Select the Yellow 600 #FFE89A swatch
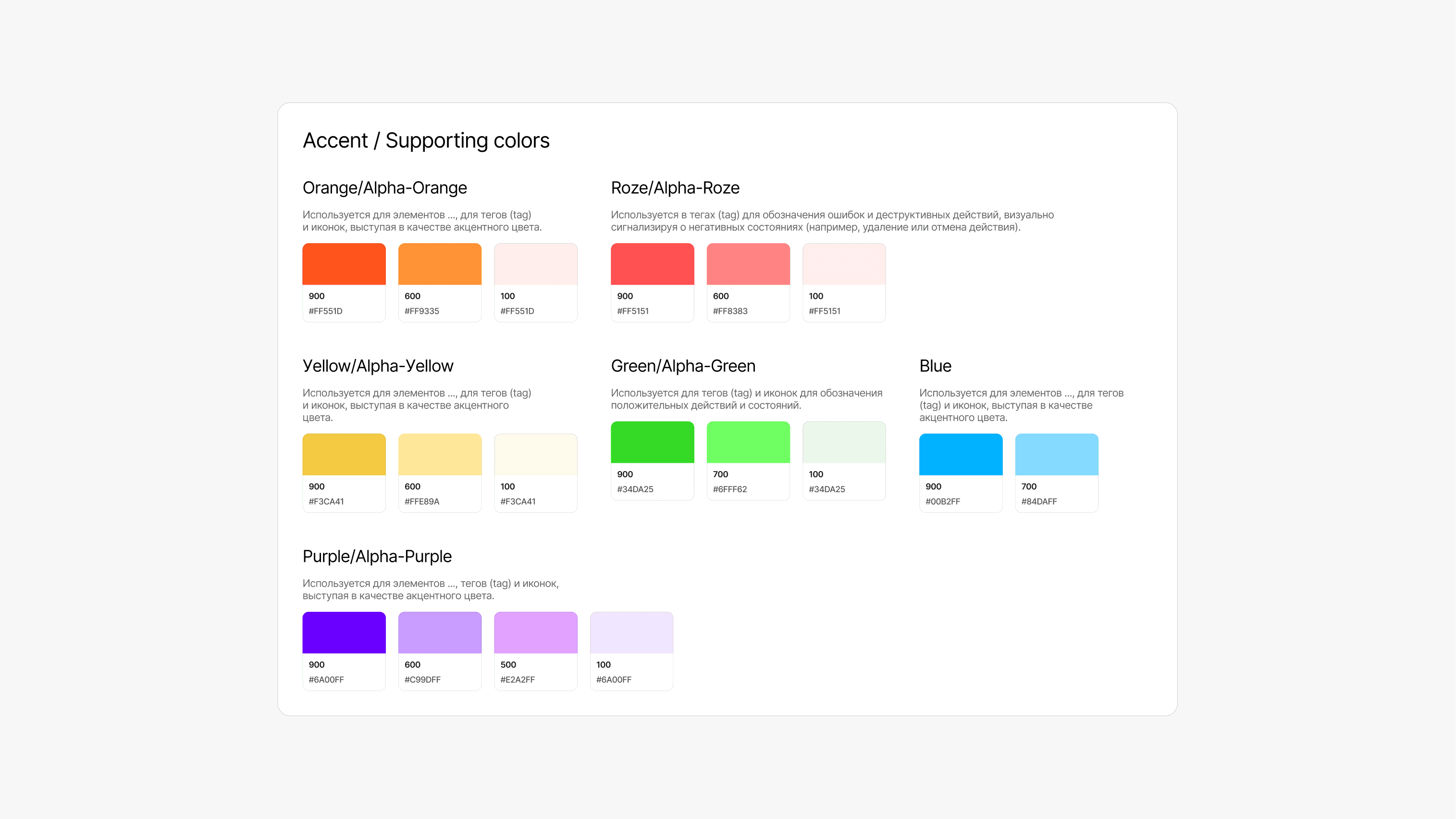Image resolution: width=1456 pixels, height=819 pixels. pyautogui.click(x=440, y=473)
